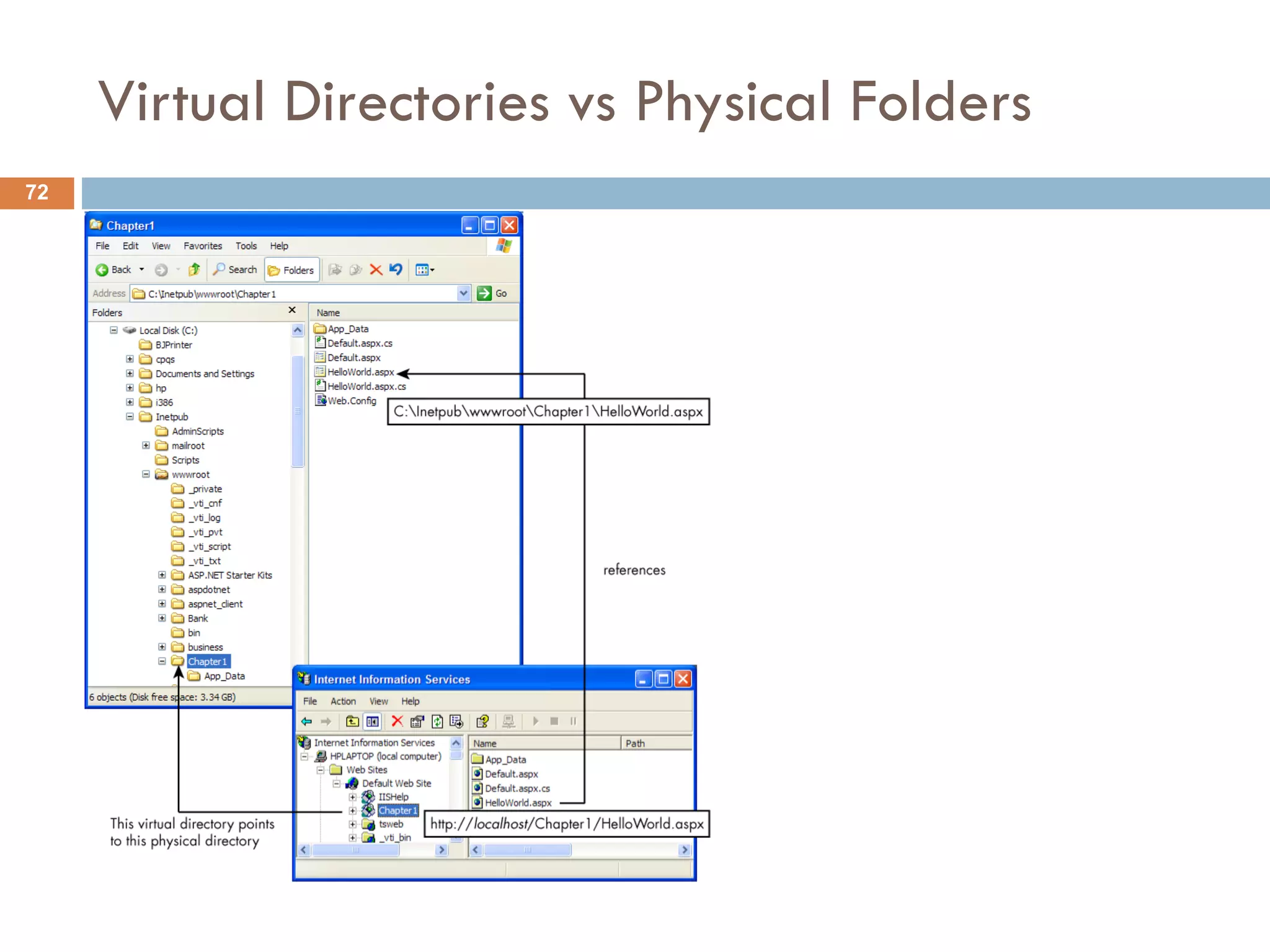Click the Go button beside address bar
Screen dimensions: 1270x952
point(492,293)
